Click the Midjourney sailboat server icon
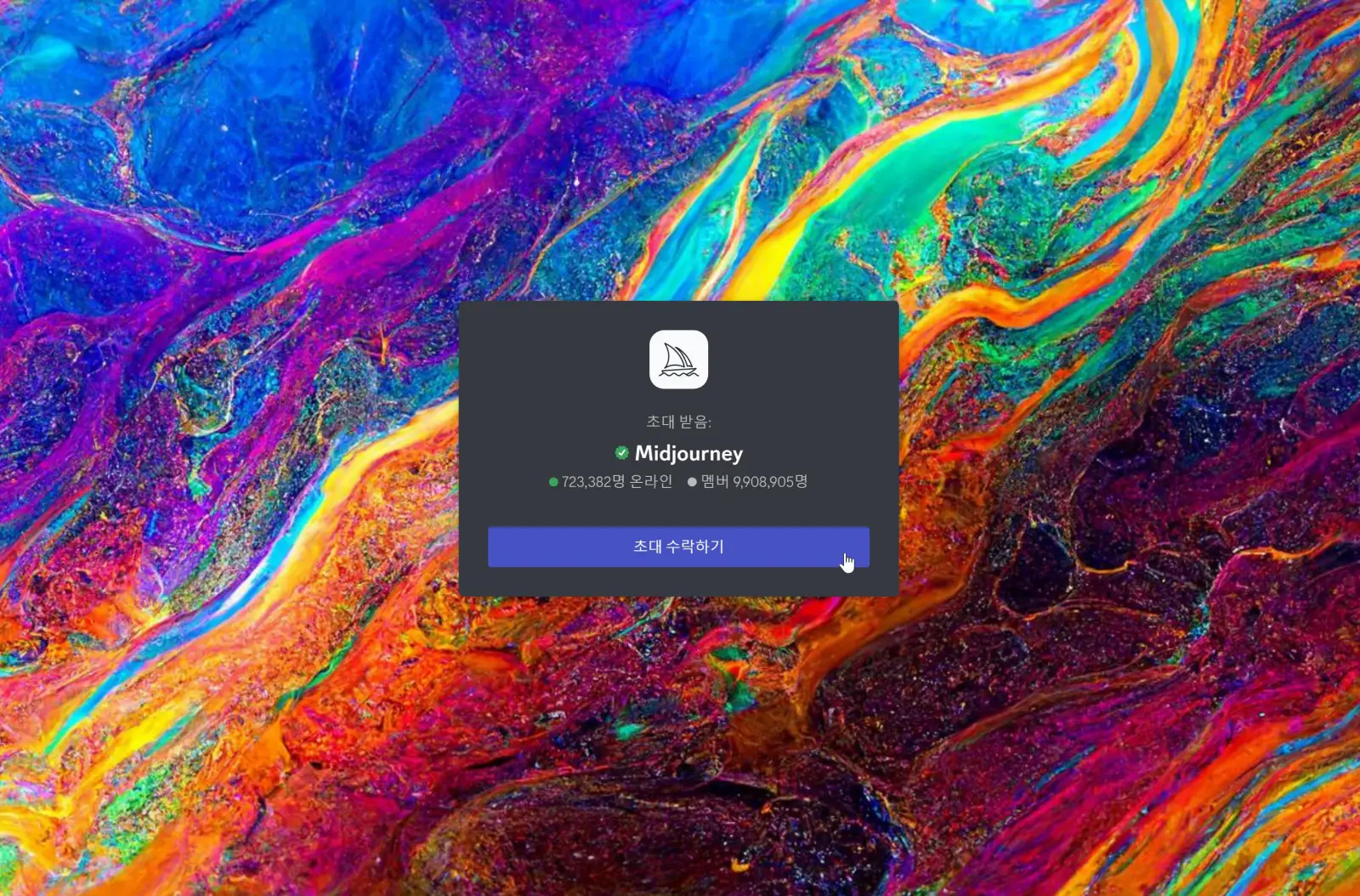The image size is (1360, 896). click(678, 360)
